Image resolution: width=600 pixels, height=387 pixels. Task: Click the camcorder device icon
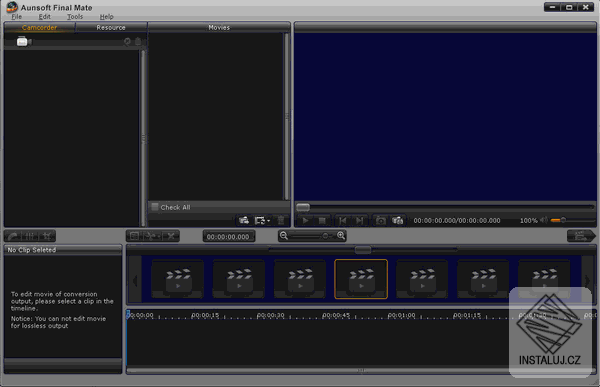[24, 41]
